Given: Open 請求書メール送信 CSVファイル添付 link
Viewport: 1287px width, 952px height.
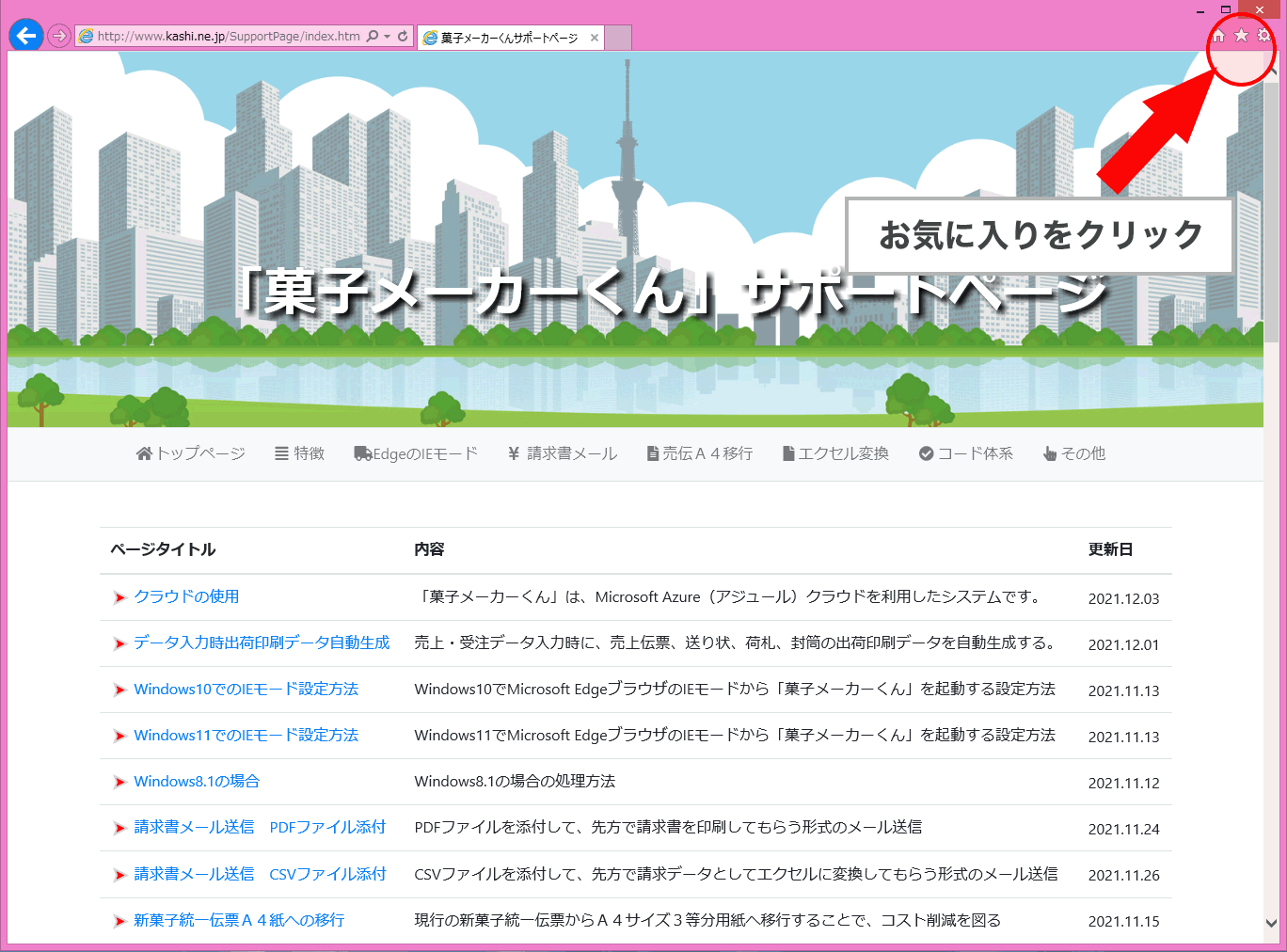Looking at the screenshot, I should pos(260,874).
